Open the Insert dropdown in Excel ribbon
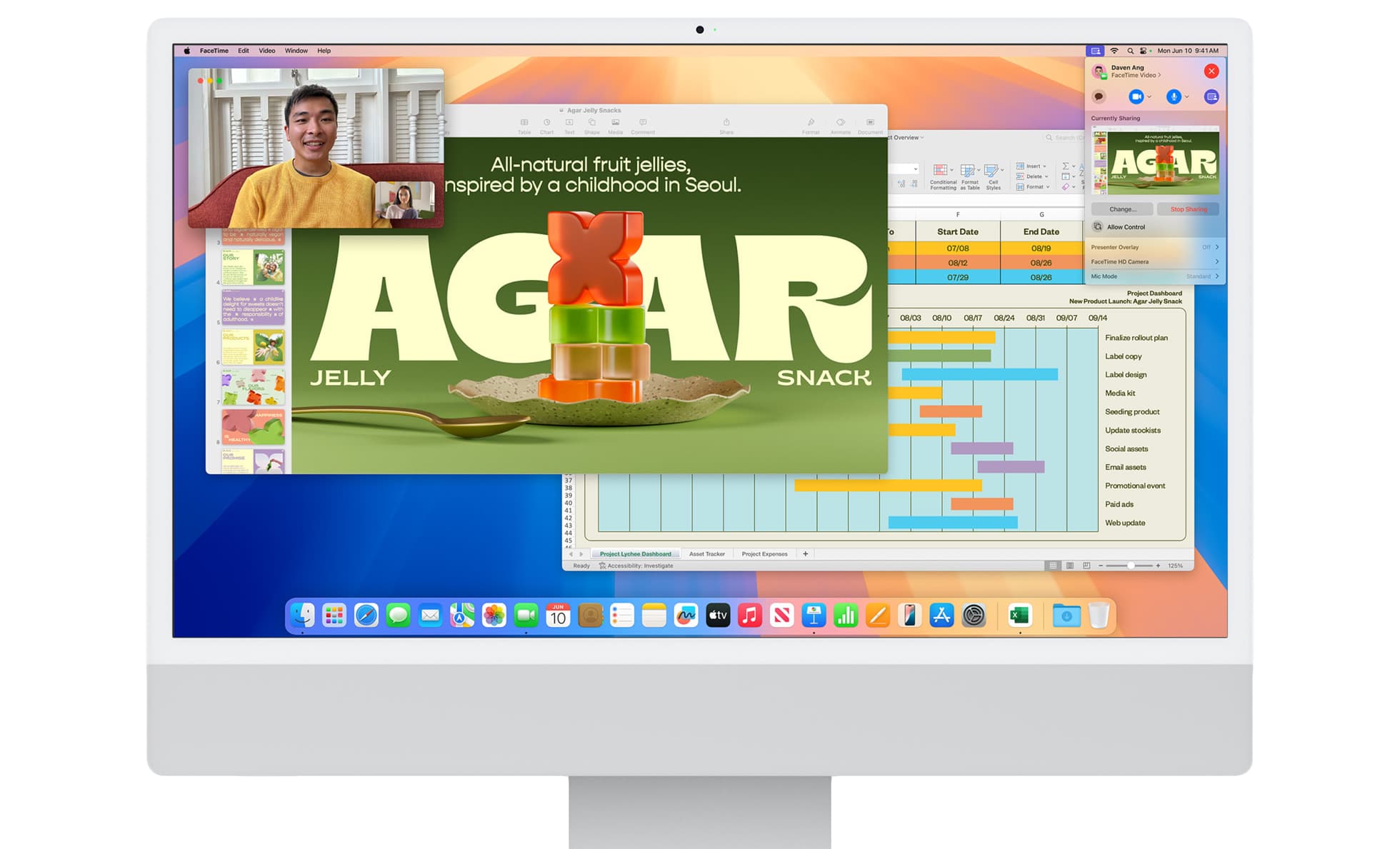Screen dimensions: 1400x849 tap(1031, 166)
